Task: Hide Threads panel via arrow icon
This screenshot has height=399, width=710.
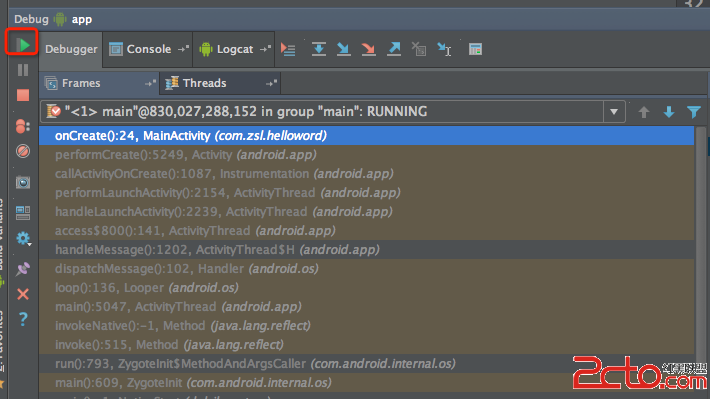Action: click(271, 83)
